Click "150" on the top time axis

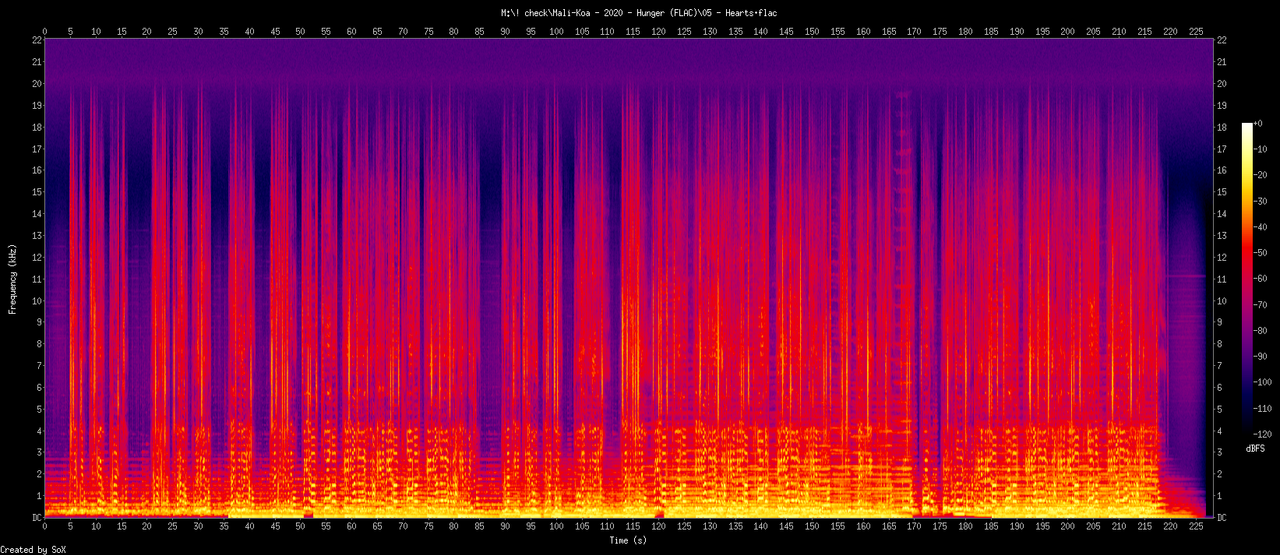[812, 31]
